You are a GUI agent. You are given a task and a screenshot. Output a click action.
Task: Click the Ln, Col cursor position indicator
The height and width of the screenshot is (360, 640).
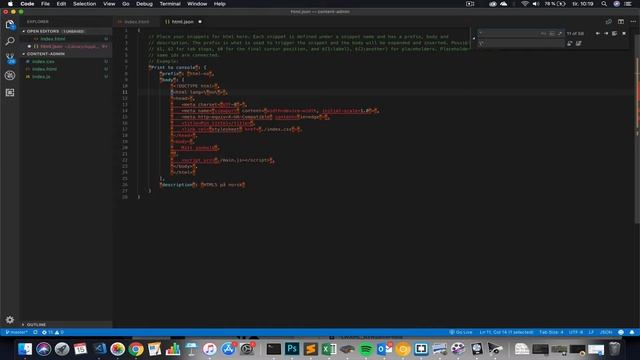click(507, 332)
